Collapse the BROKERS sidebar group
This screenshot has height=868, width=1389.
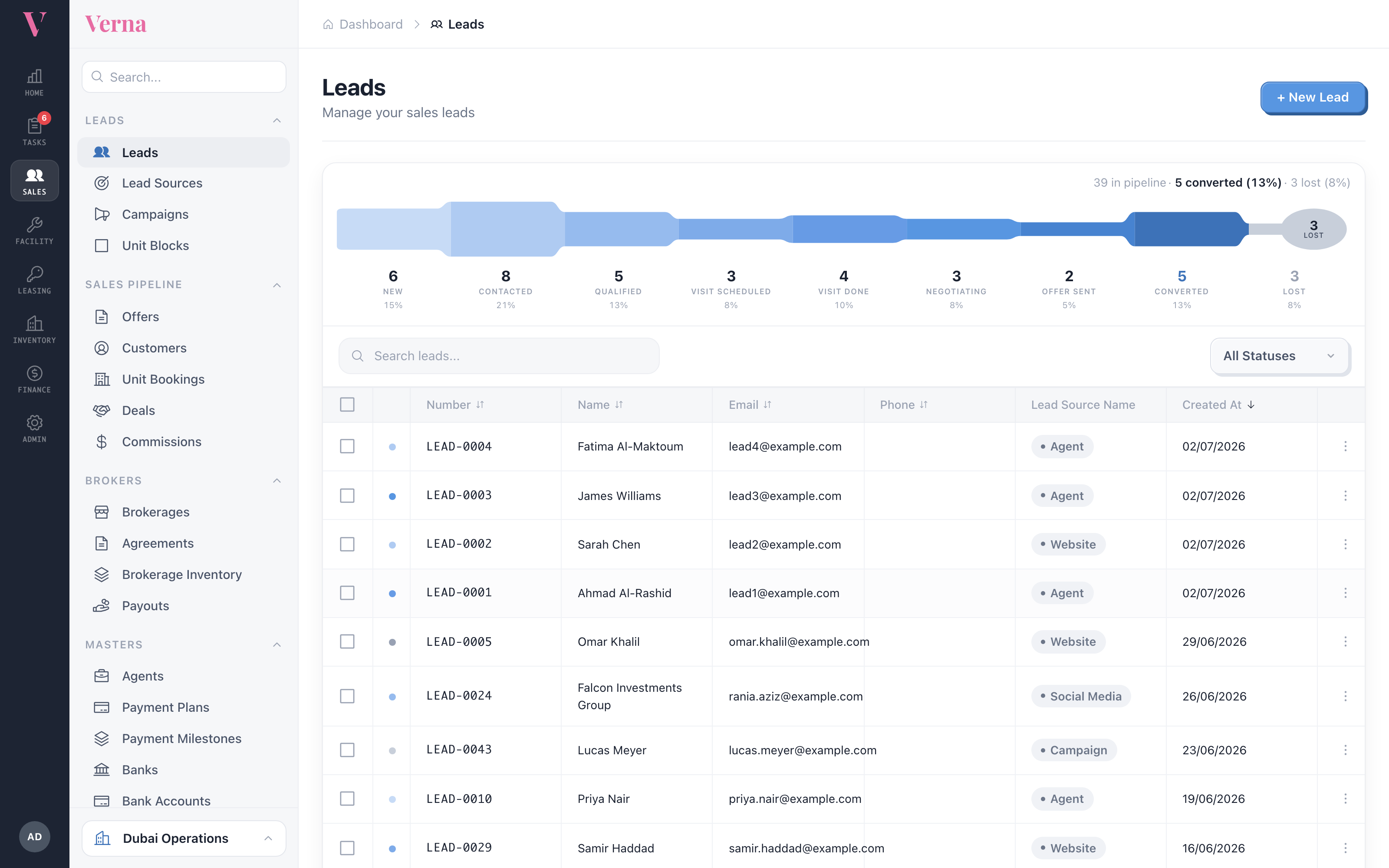(x=276, y=480)
